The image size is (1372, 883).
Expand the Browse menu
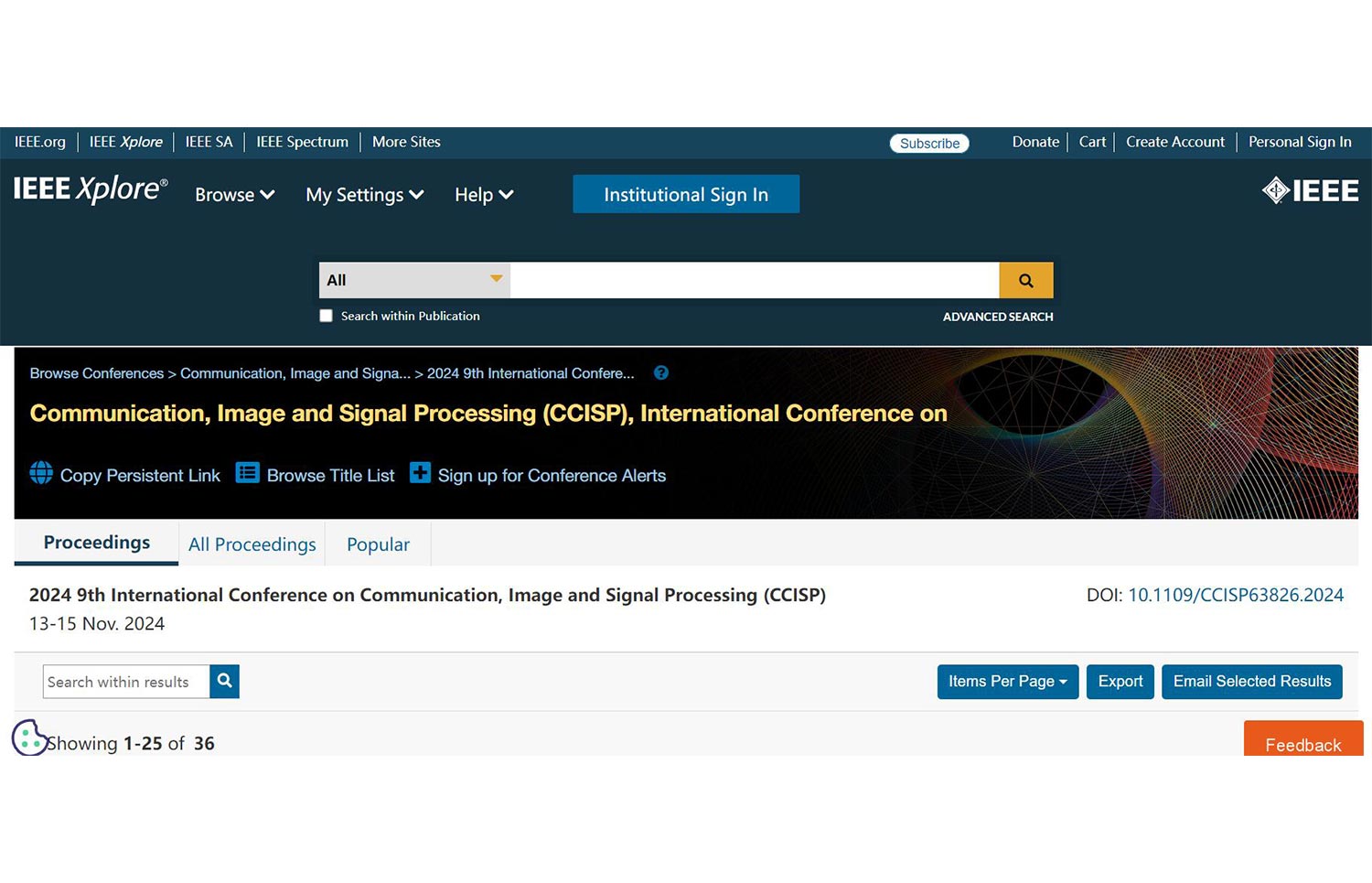234,195
